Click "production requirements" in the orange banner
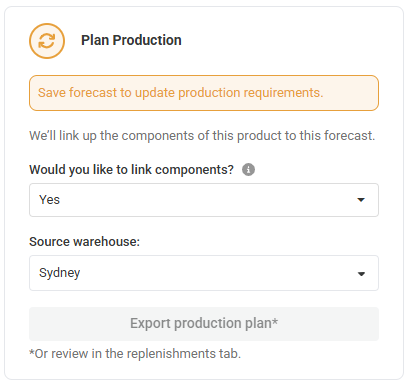Image resolution: width=410 pixels, height=387 pixels. tap(251, 93)
